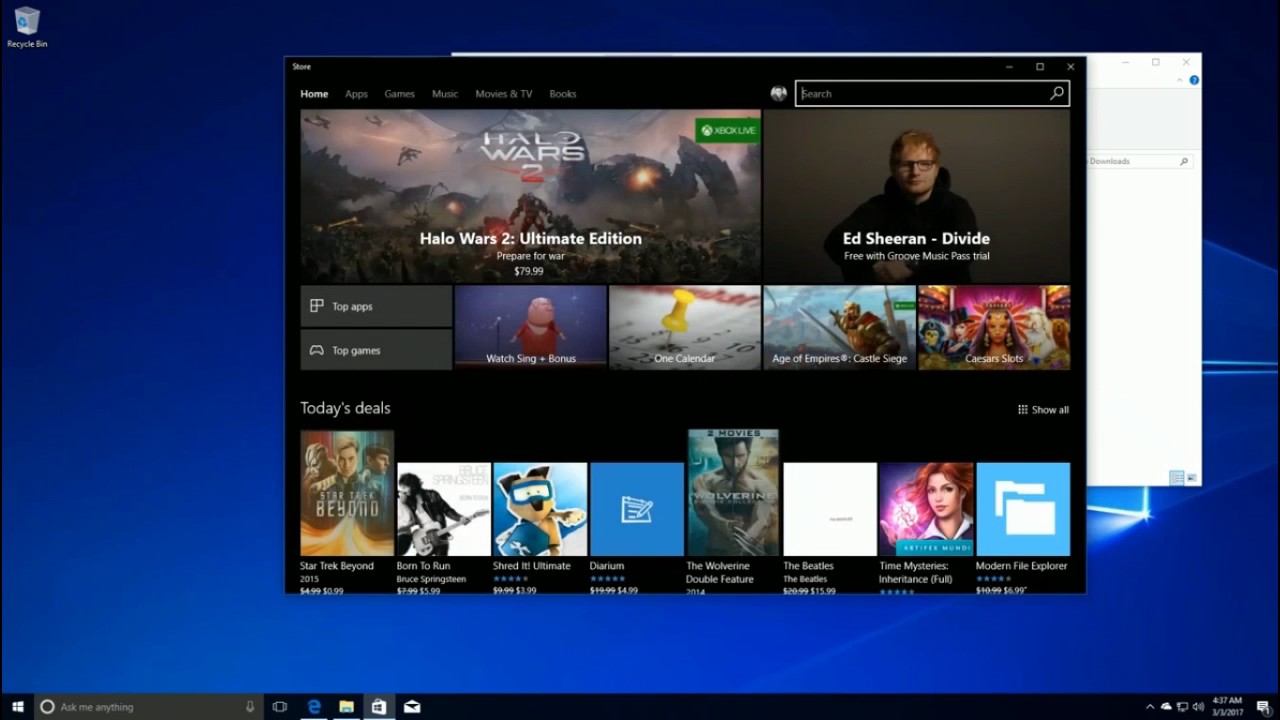Image resolution: width=1280 pixels, height=720 pixels.
Task: Open File Explorer from the taskbar
Action: (x=346, y=707)
